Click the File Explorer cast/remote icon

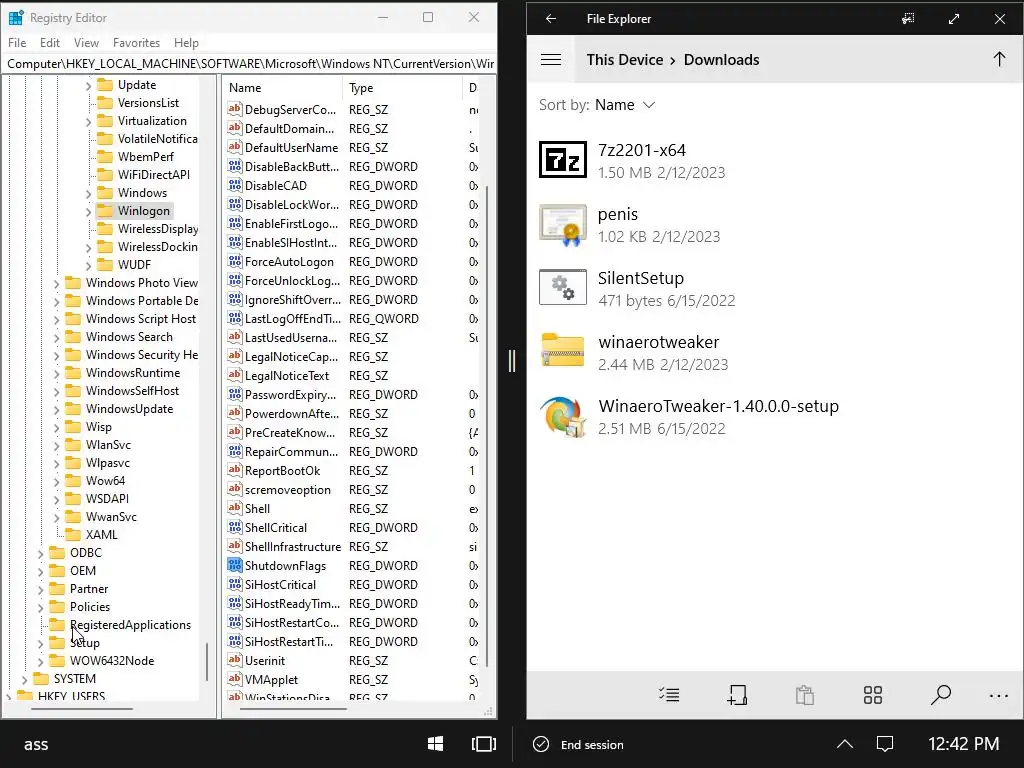[x=908, y=18]
